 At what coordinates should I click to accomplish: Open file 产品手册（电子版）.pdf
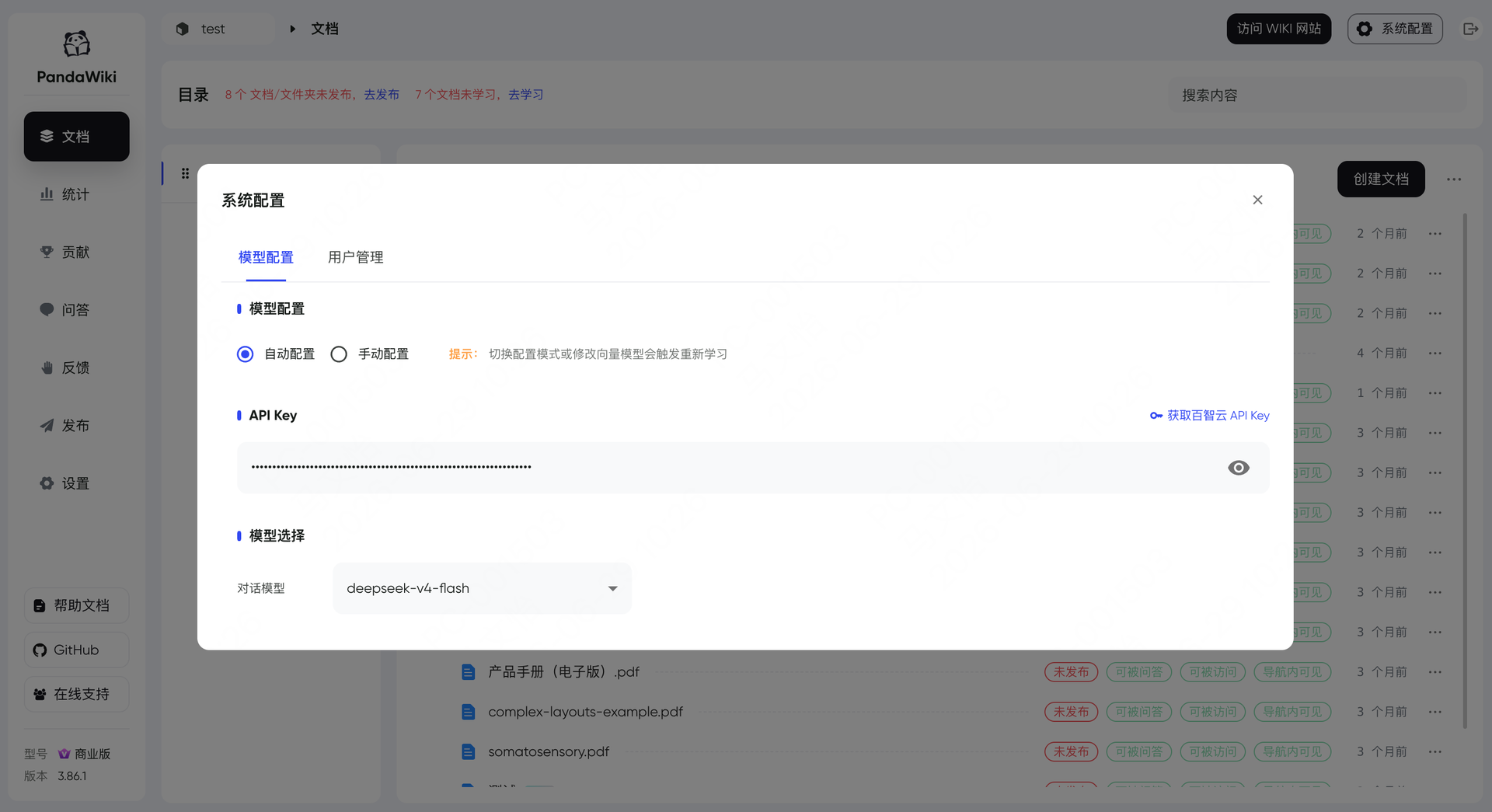(563, 672)
